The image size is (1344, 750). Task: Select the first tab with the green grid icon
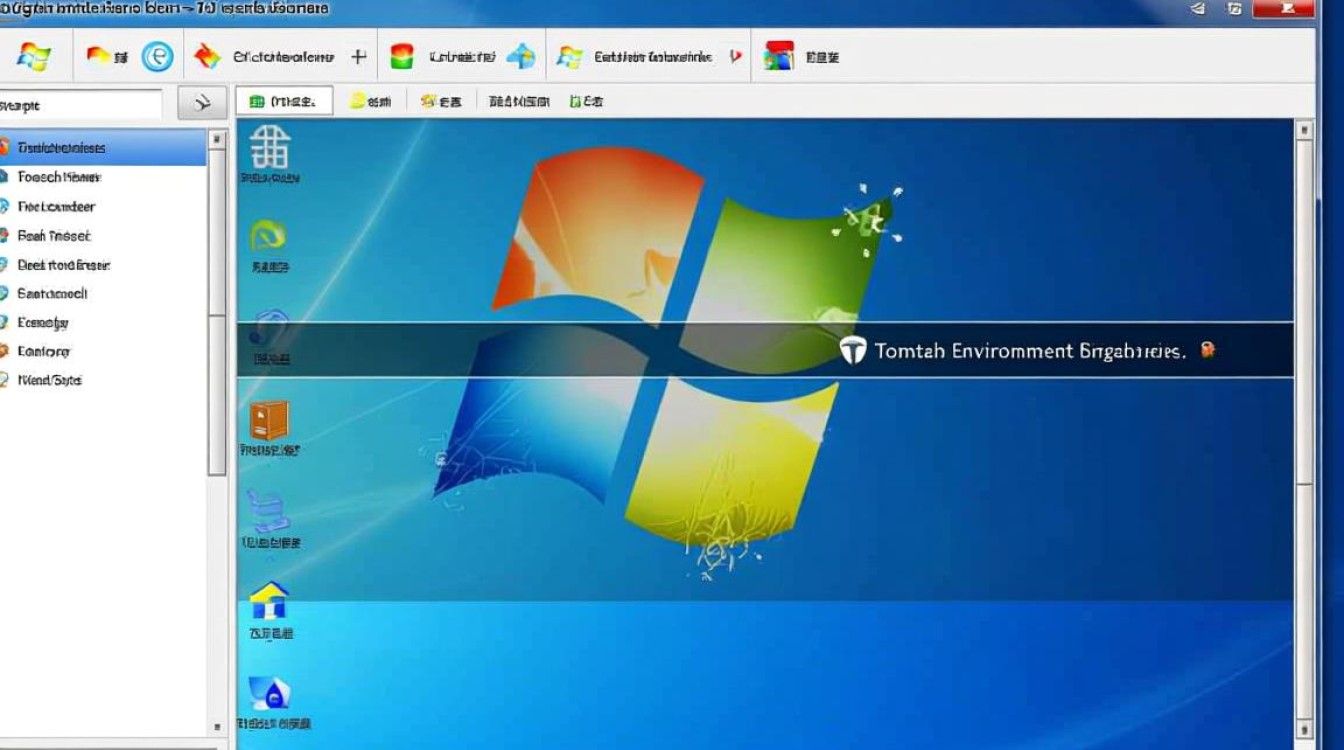coord(285,101)
